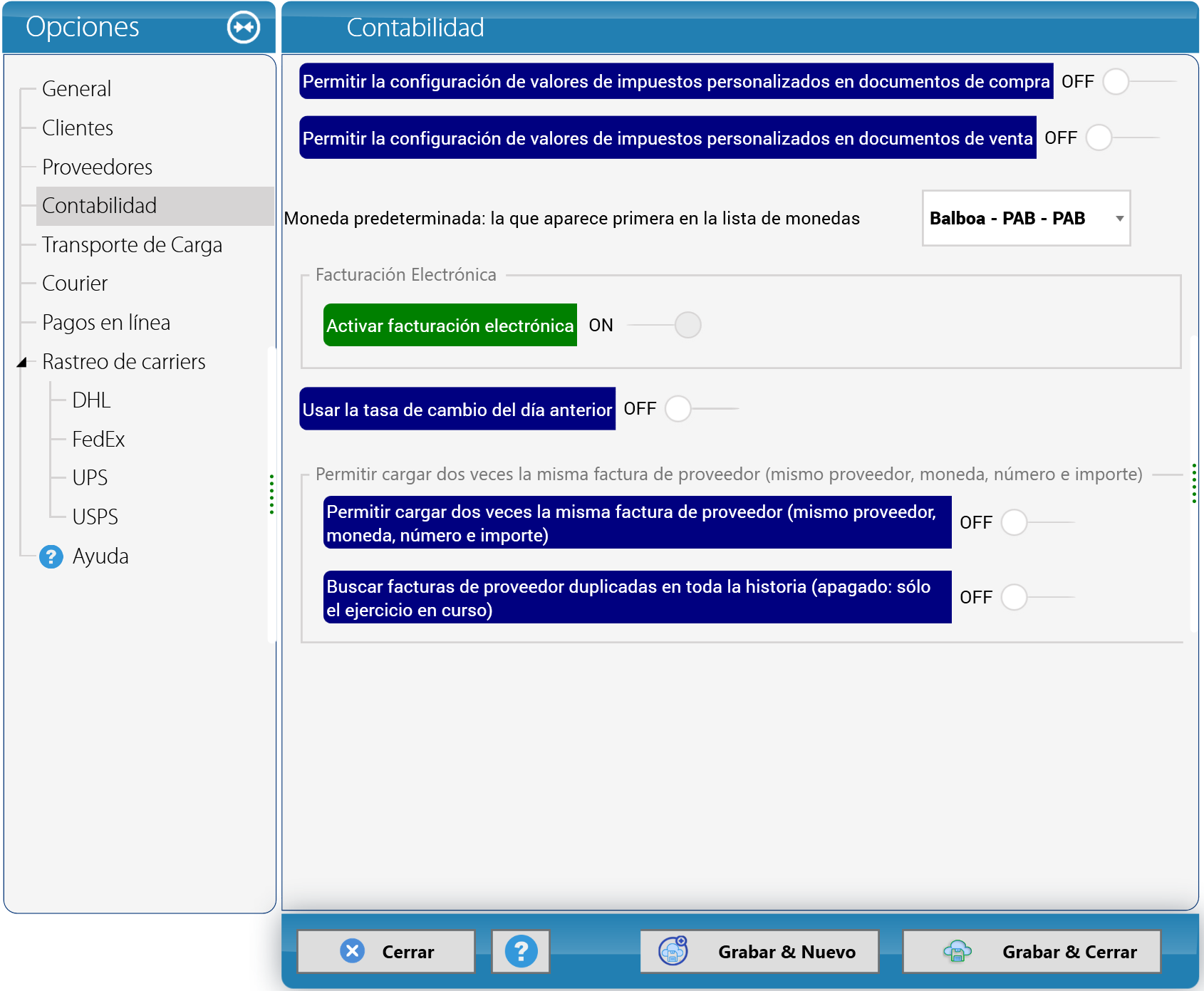Click the green dotted grip at right edge
The image size is (1204, 991).
1194,483
